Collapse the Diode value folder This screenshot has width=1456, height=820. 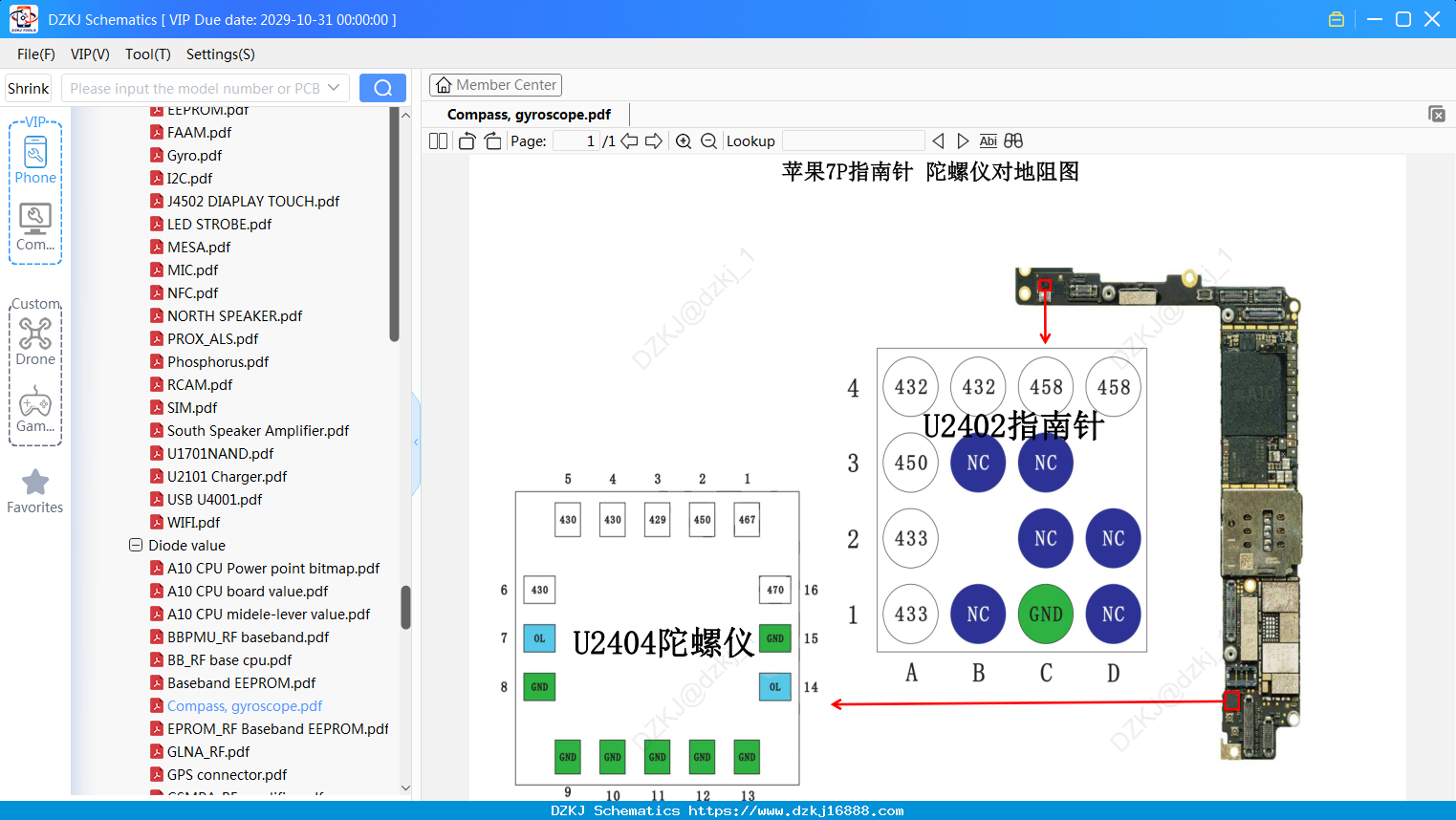click(x=136, y=545)
